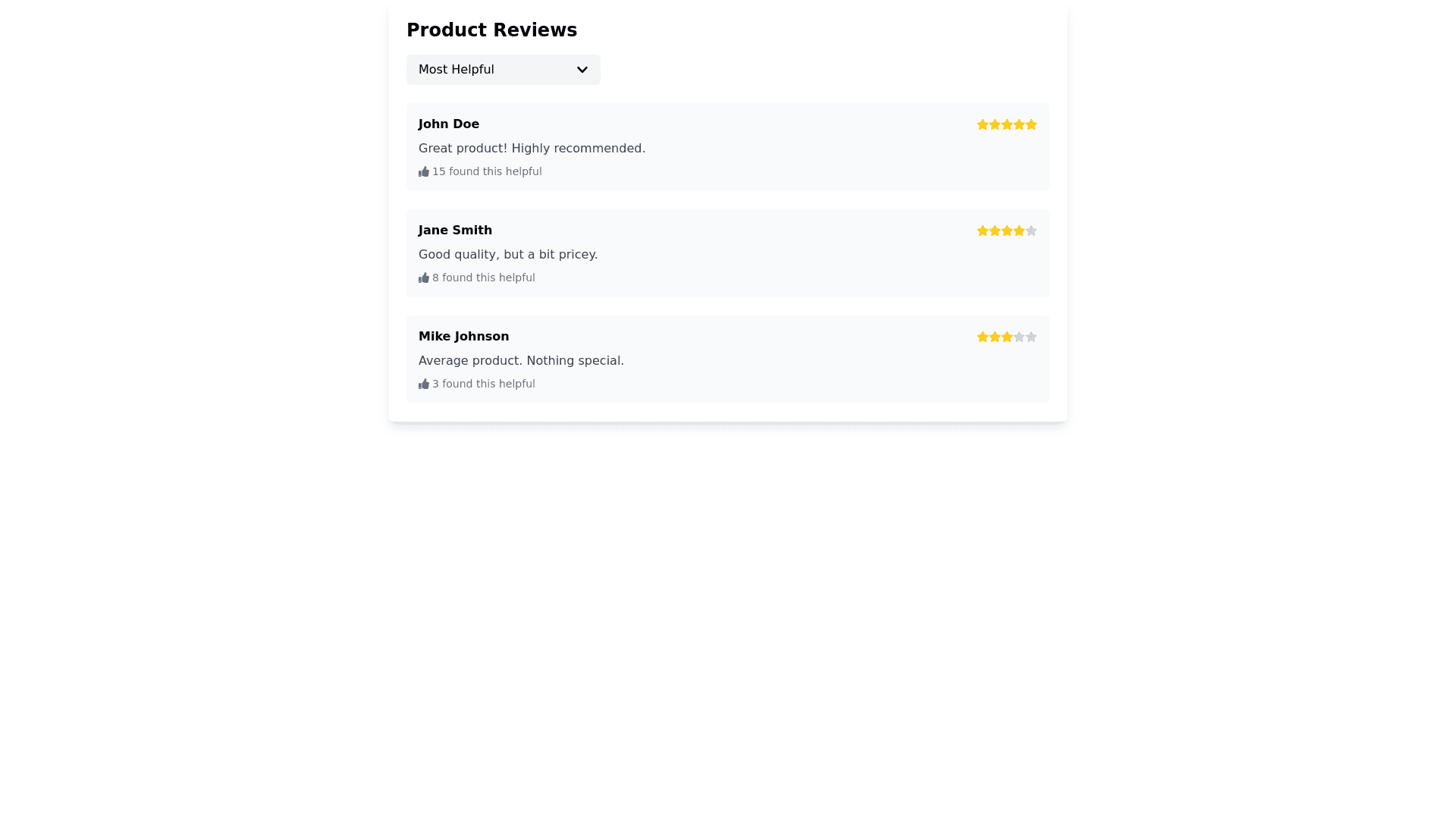Click the fifth star on John Doe's rating
The width and height of the screenshot is (1456, 819).
pyautogui.click(x=1031, y=124)
